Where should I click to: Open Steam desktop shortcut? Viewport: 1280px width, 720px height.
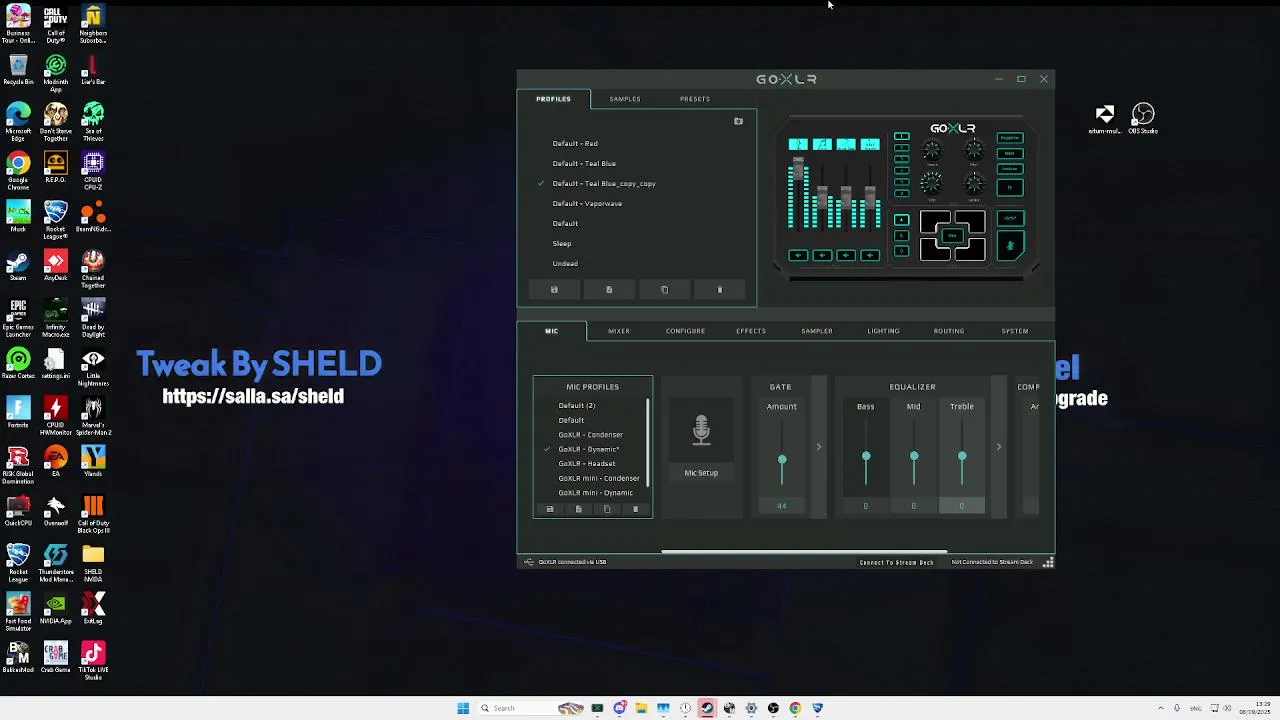18,267
